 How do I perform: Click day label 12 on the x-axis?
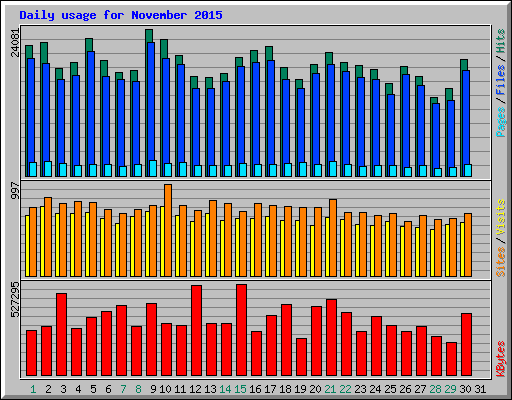[195, 389]
